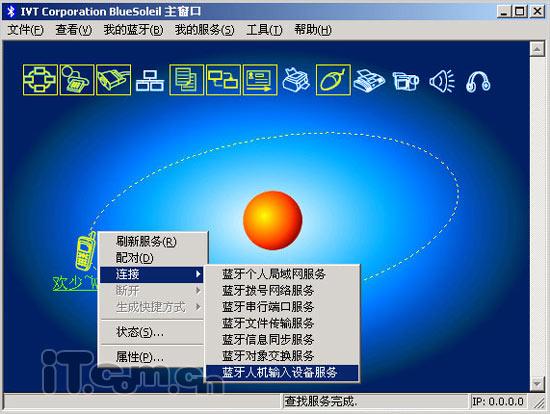Minimize the BlueSoleil window
The width and height of the screenshot is (550, 414).
[504, 12]
